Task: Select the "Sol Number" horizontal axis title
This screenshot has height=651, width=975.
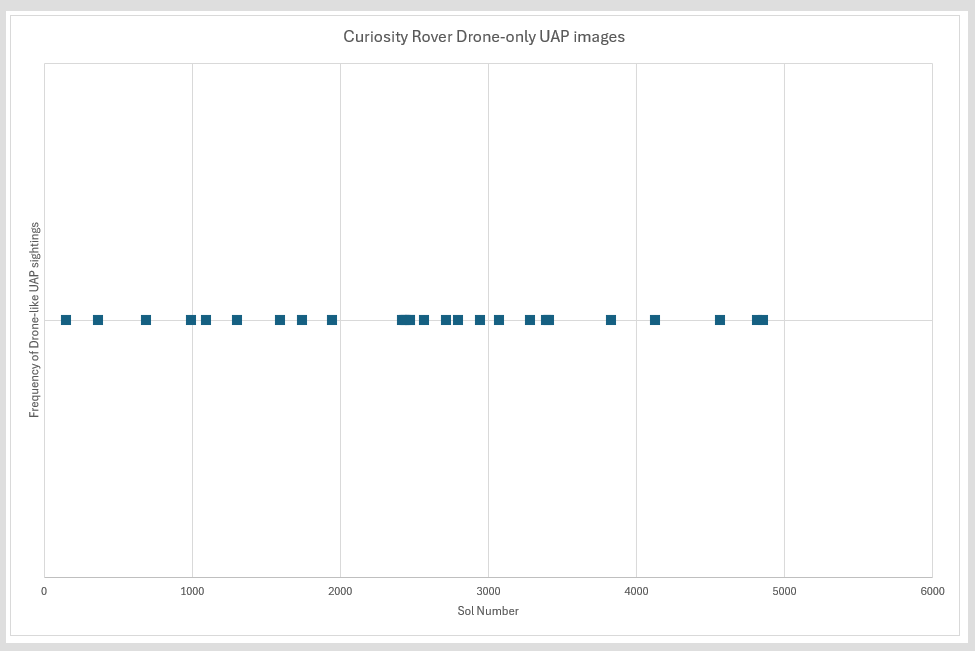Action: [x=488, y=611]
